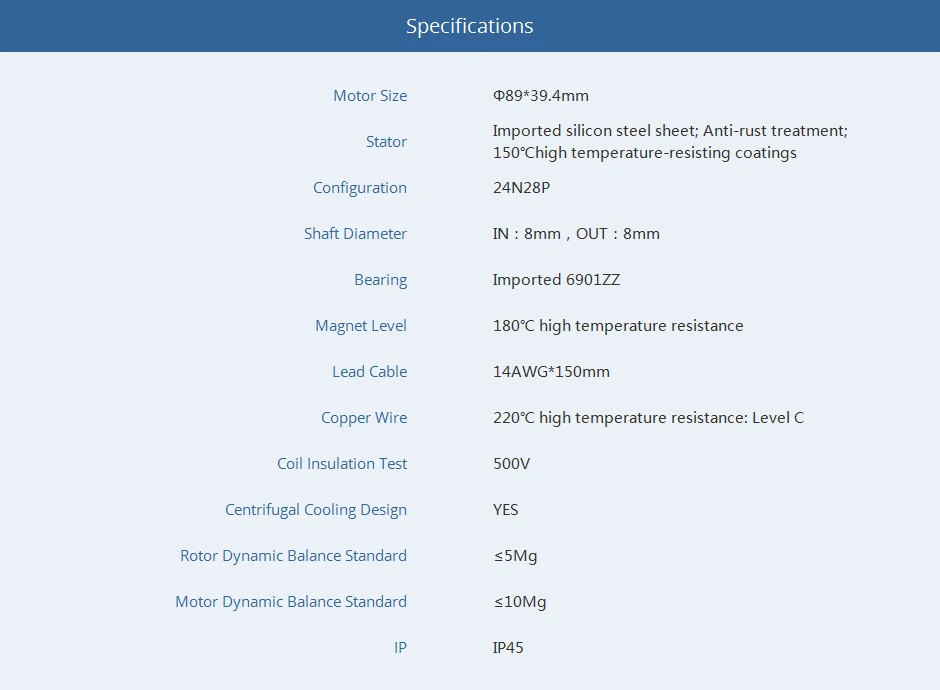The image size is (940, 690).
Task: Click the Bearing label
Action: point(380,280)
